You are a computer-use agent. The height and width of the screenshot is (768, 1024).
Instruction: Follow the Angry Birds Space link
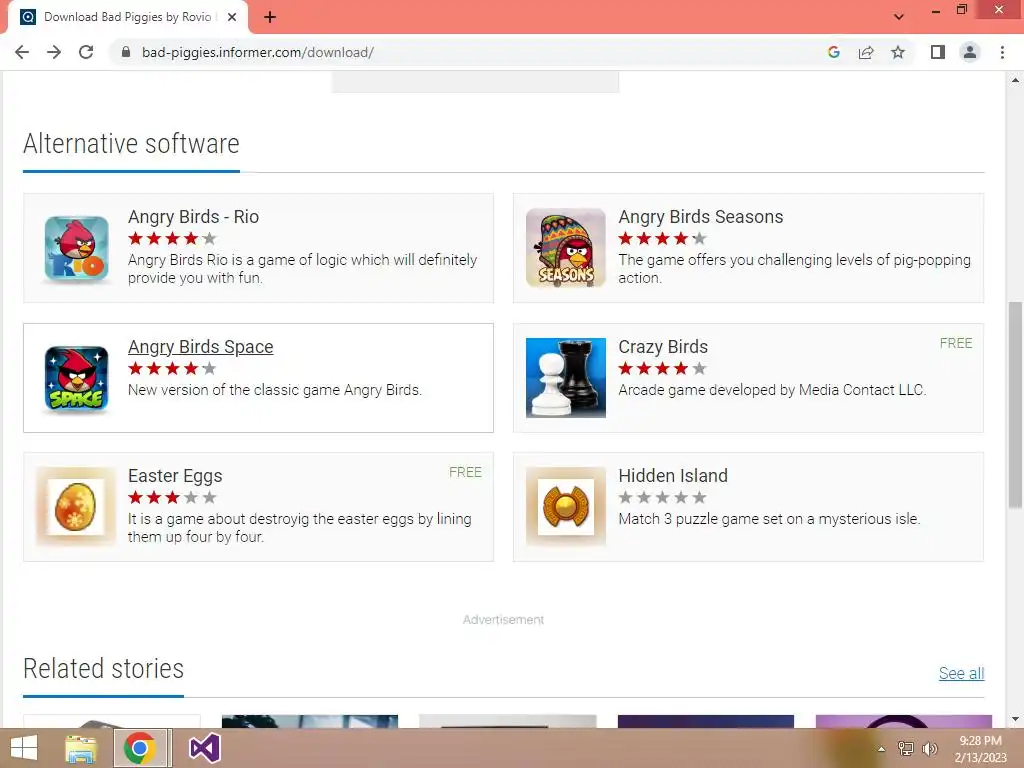[200, 347]
